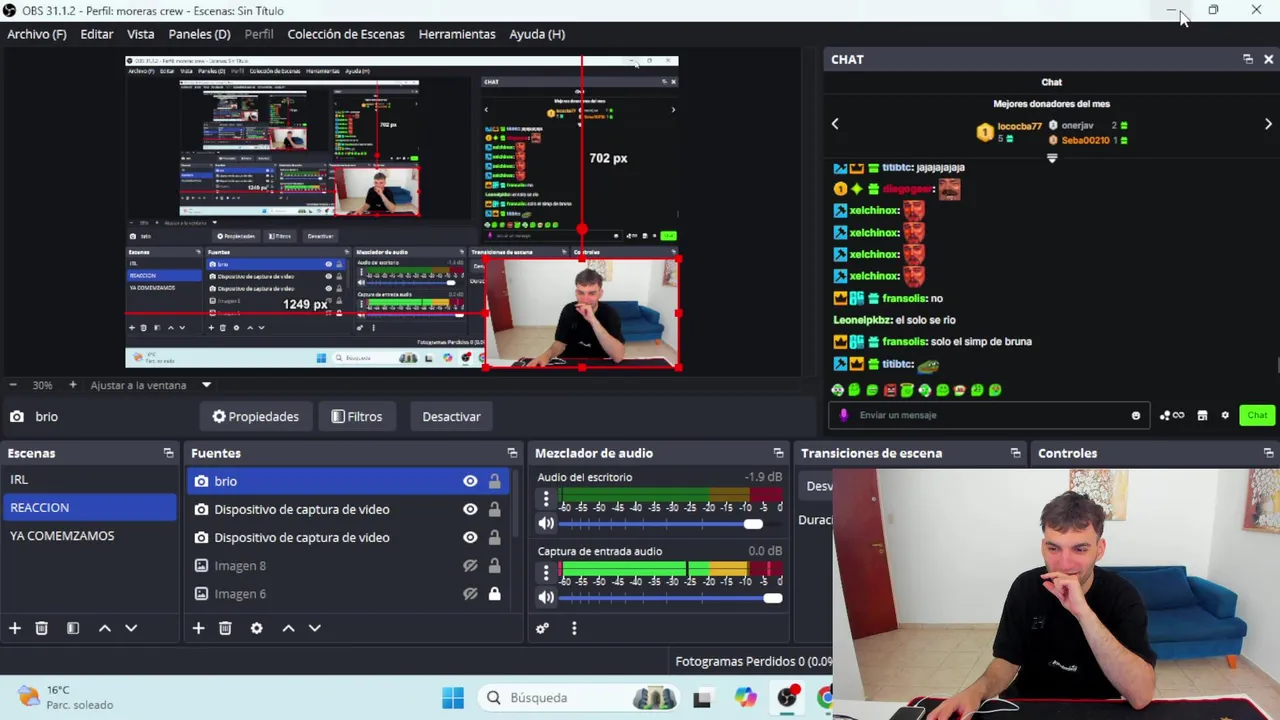Viewport: 1280px width, 720px height.
Task: Open chat settings gear icon
Action: coord(1225,415)
